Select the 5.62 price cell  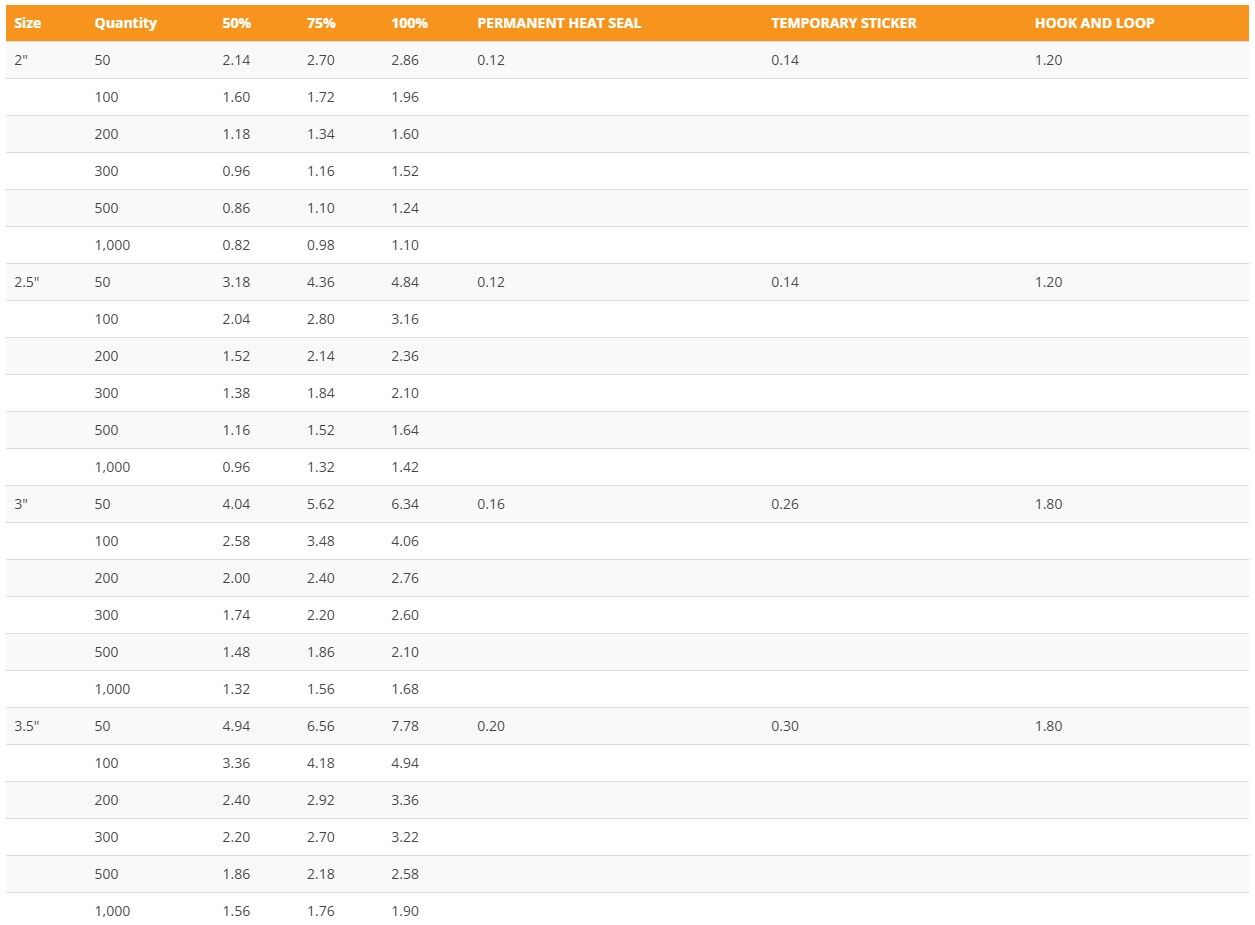pos(321,504)
